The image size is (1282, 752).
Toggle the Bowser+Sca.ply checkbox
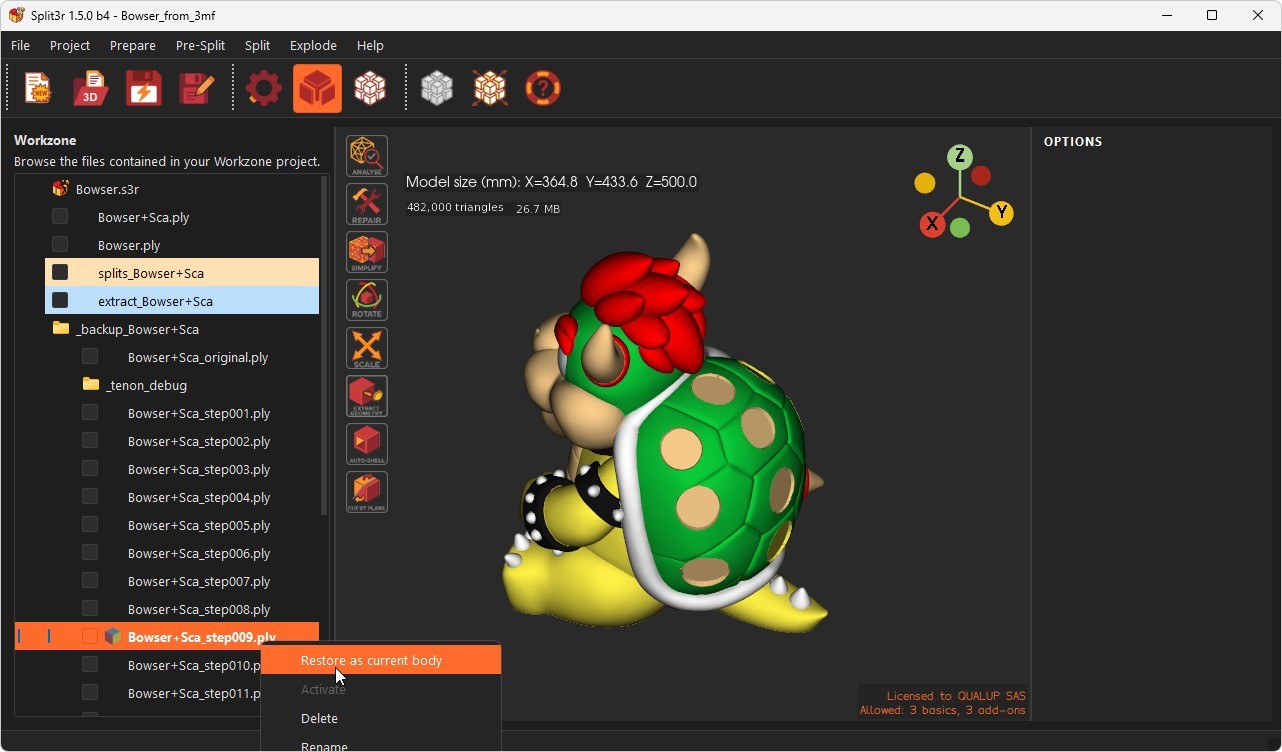(60, 216)
